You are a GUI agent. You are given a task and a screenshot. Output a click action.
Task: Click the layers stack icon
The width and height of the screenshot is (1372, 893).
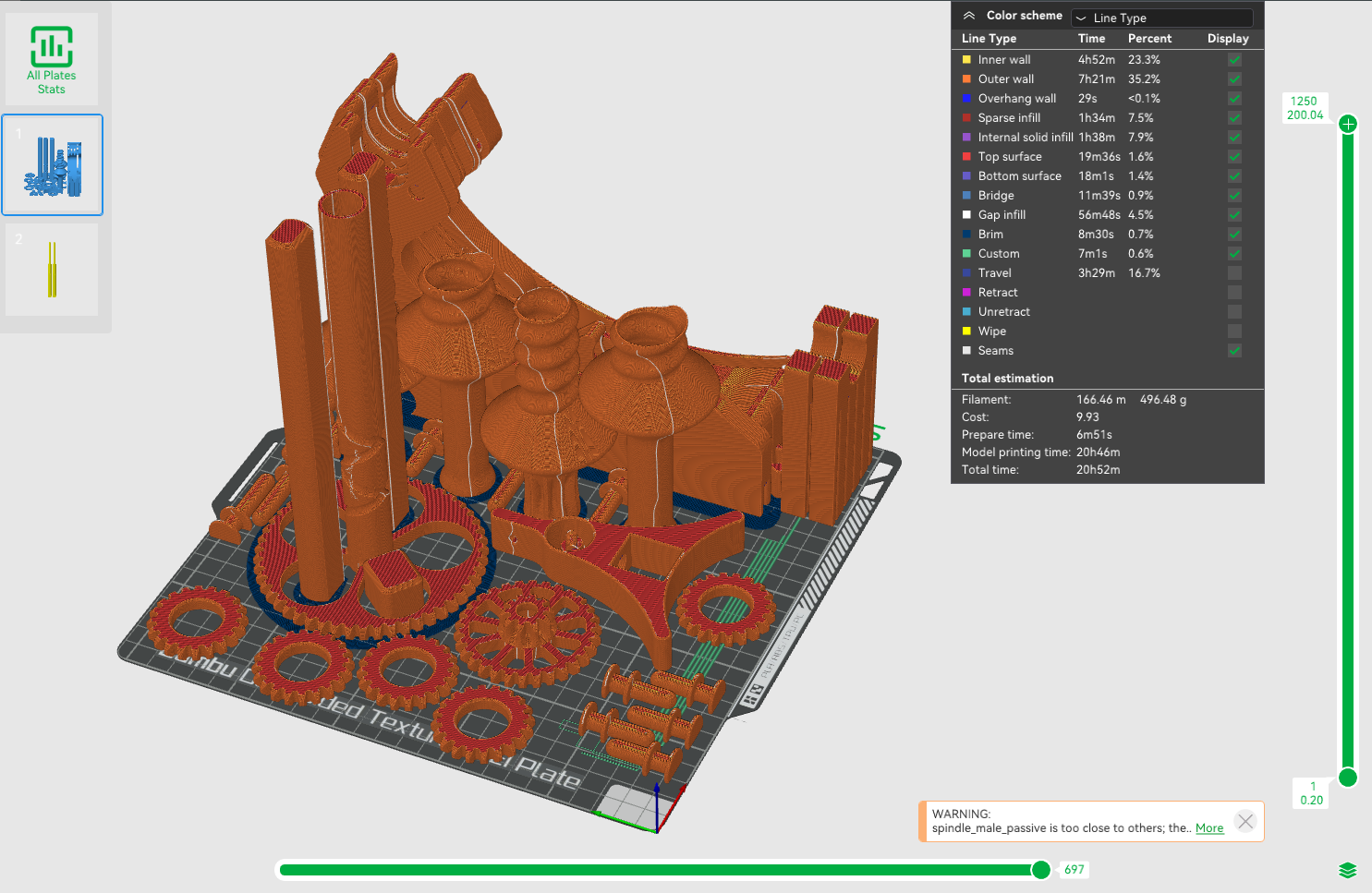click(1347, 870)
